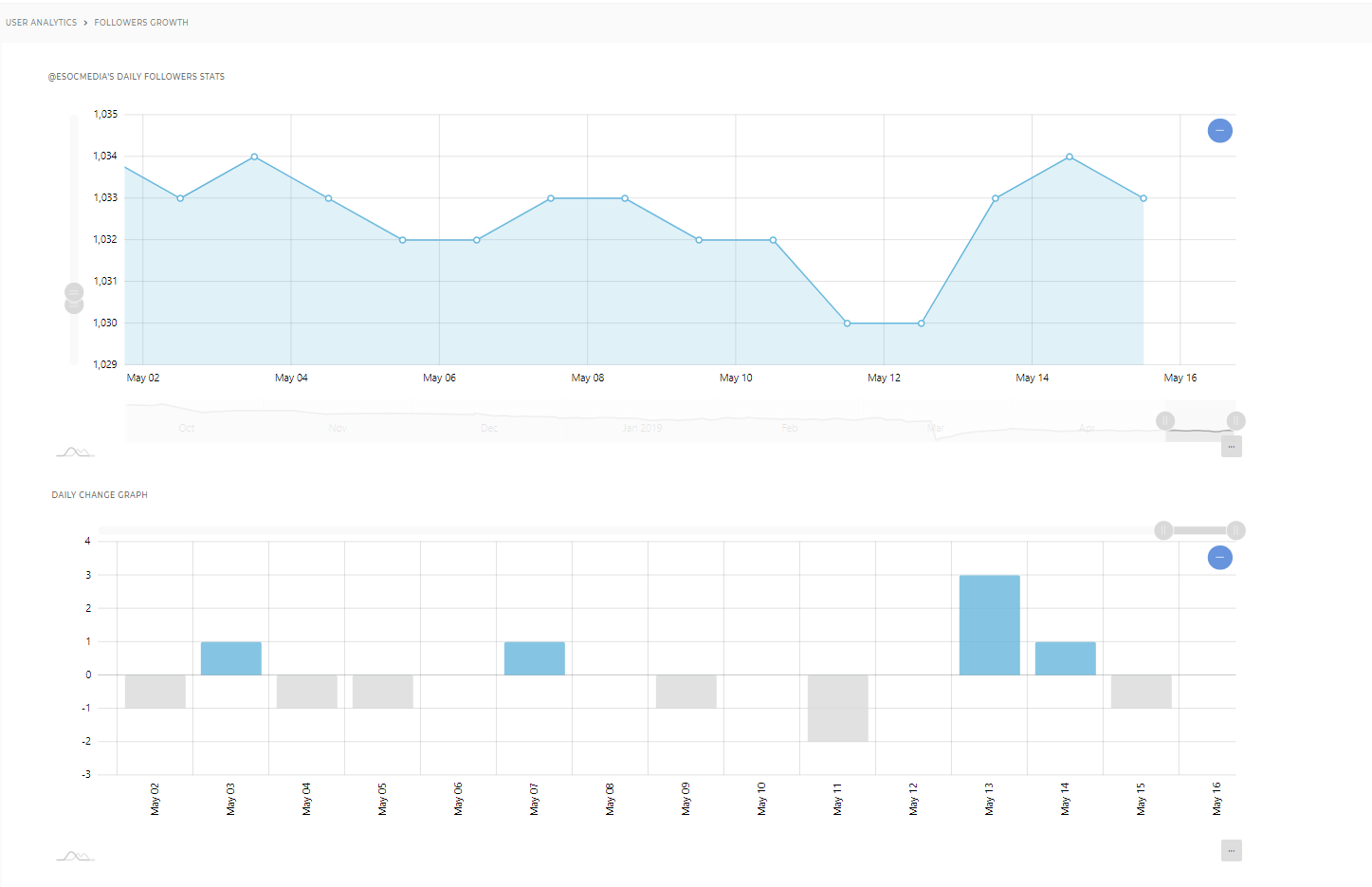Select the tall blue bar for May 13
The height and width of the screenshot is (887, 1372).
pyautogui.click(x=989, y=623)
